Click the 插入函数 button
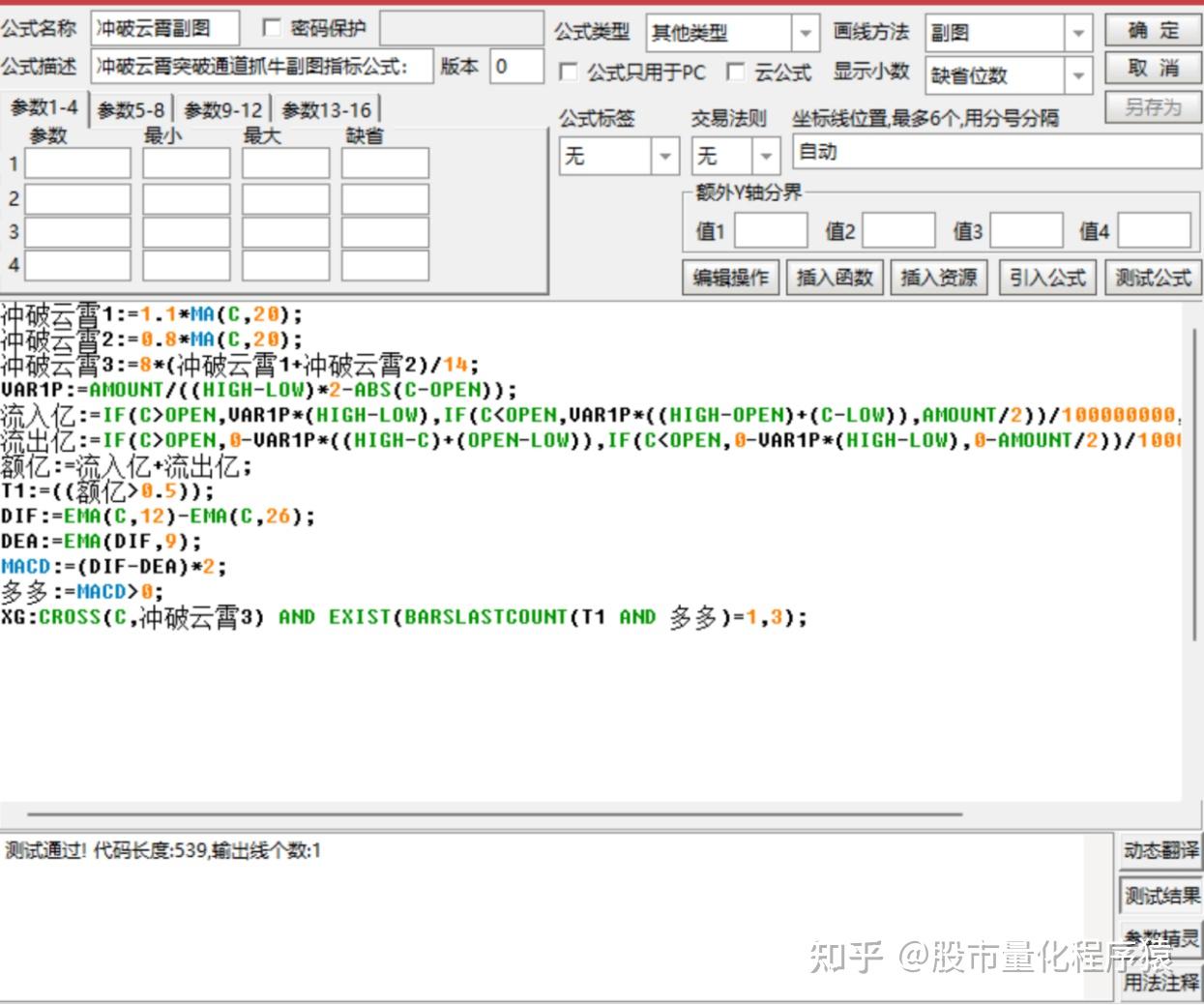 (835, 278)
